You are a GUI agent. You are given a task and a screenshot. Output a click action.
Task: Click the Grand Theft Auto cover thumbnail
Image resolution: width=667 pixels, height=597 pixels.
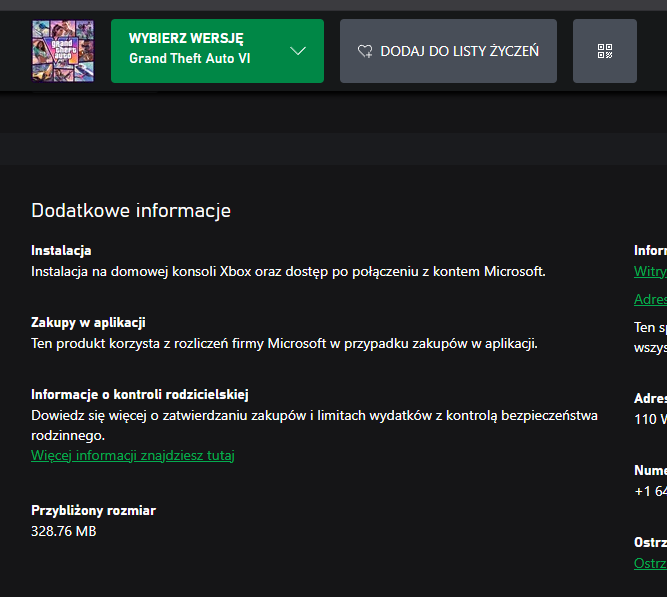63,51
